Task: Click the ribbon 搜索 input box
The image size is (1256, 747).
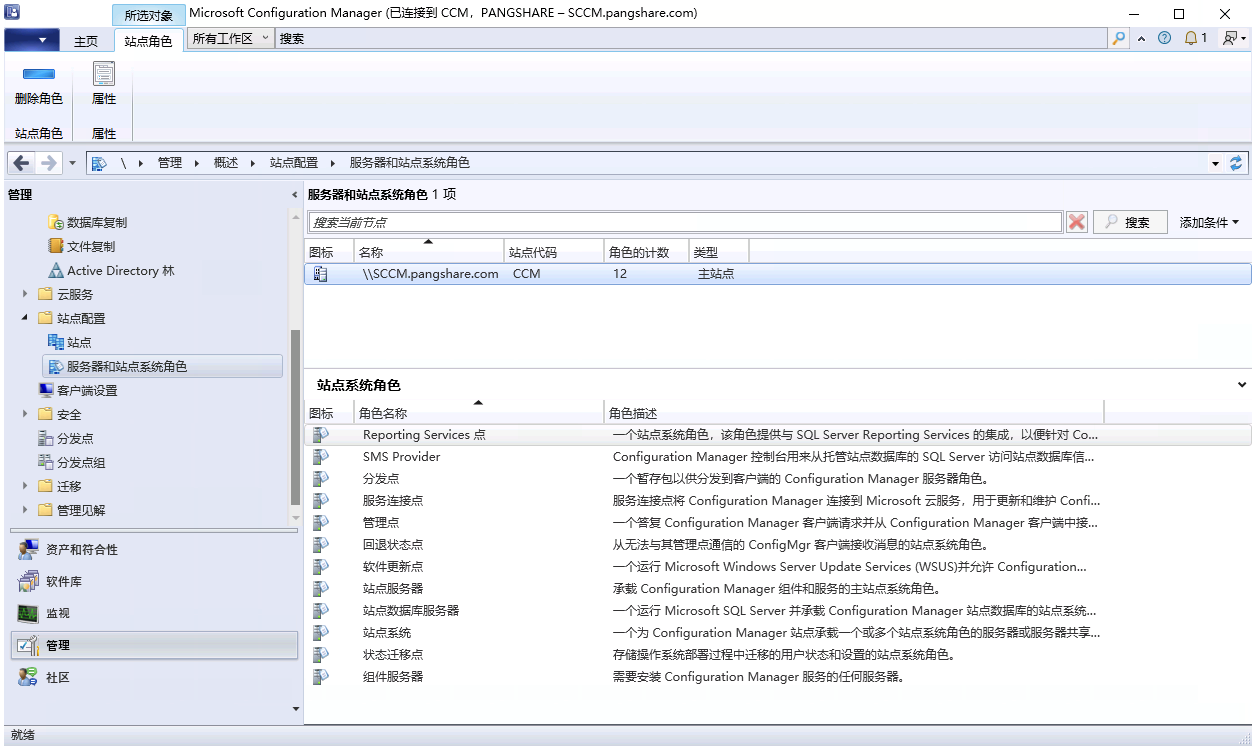Action: click(693, 39)
